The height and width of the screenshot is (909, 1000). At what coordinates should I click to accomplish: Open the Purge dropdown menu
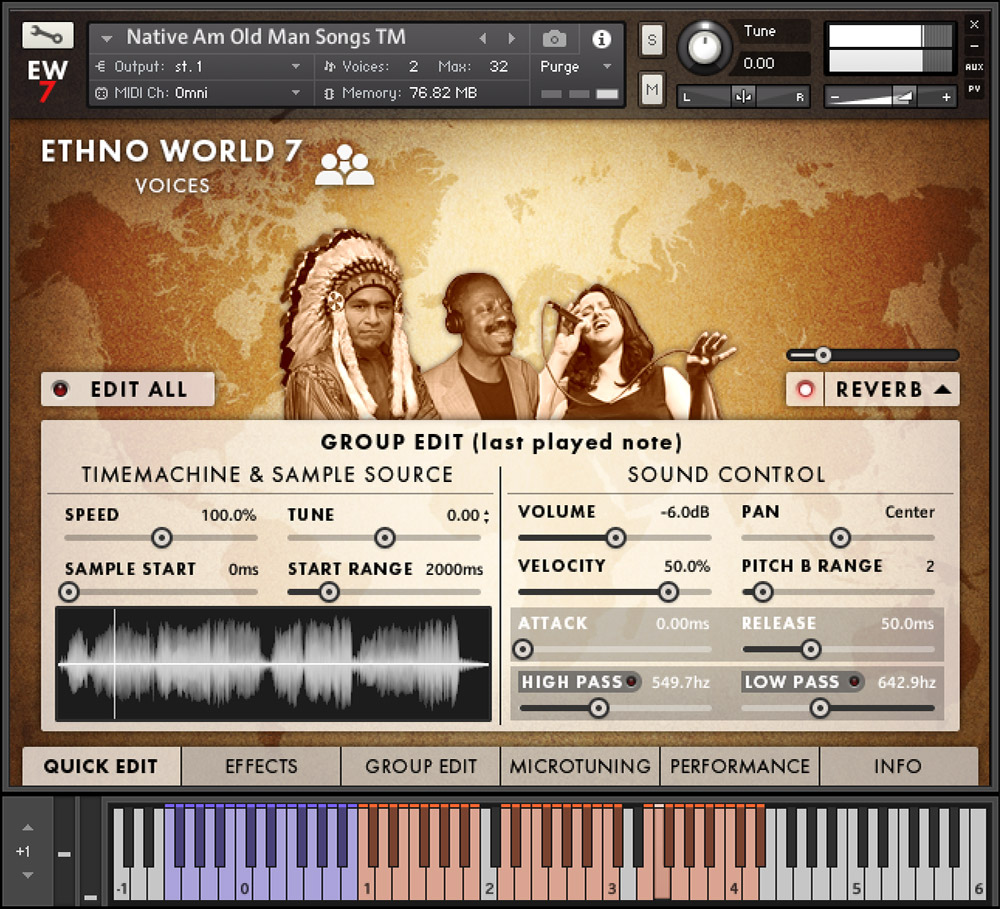(x=607, y=66)
